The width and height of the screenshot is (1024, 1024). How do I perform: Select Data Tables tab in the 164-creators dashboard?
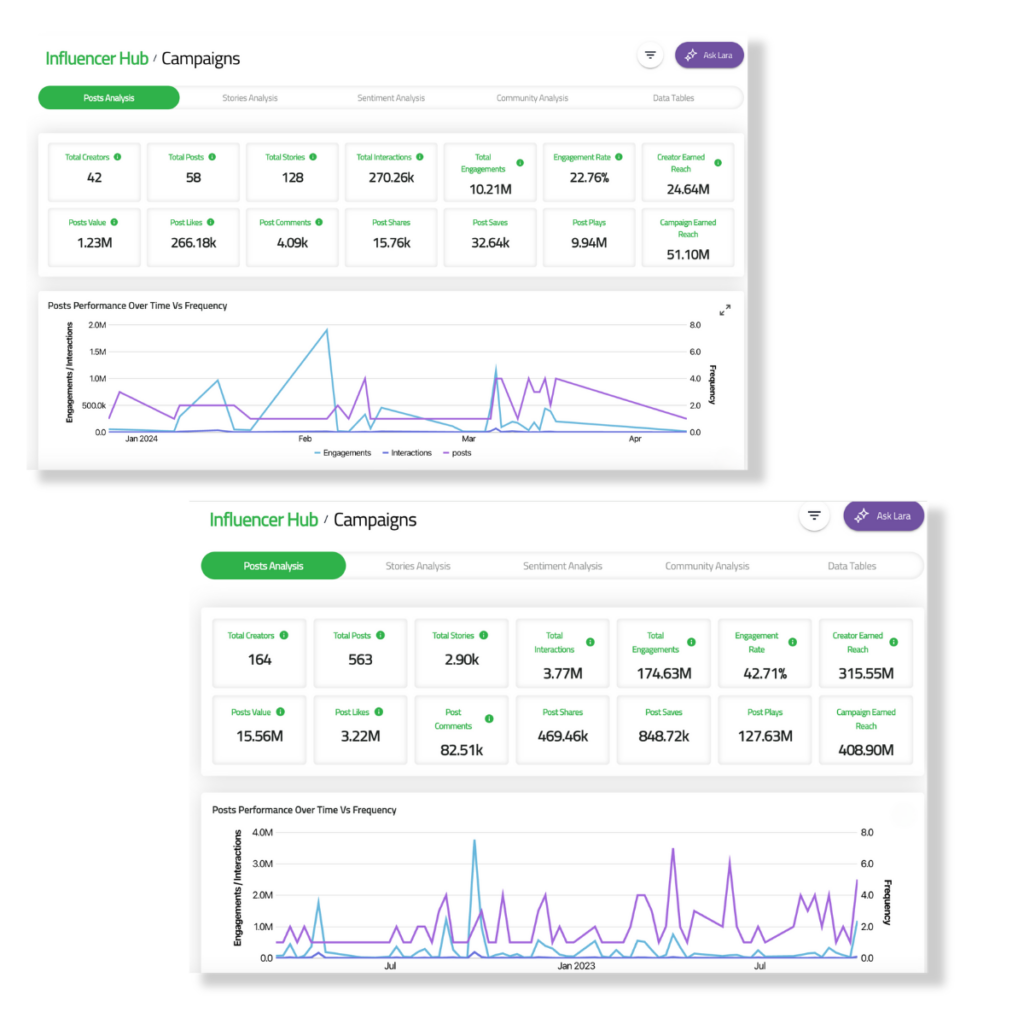pyautogui.click(x=851, y=566)
